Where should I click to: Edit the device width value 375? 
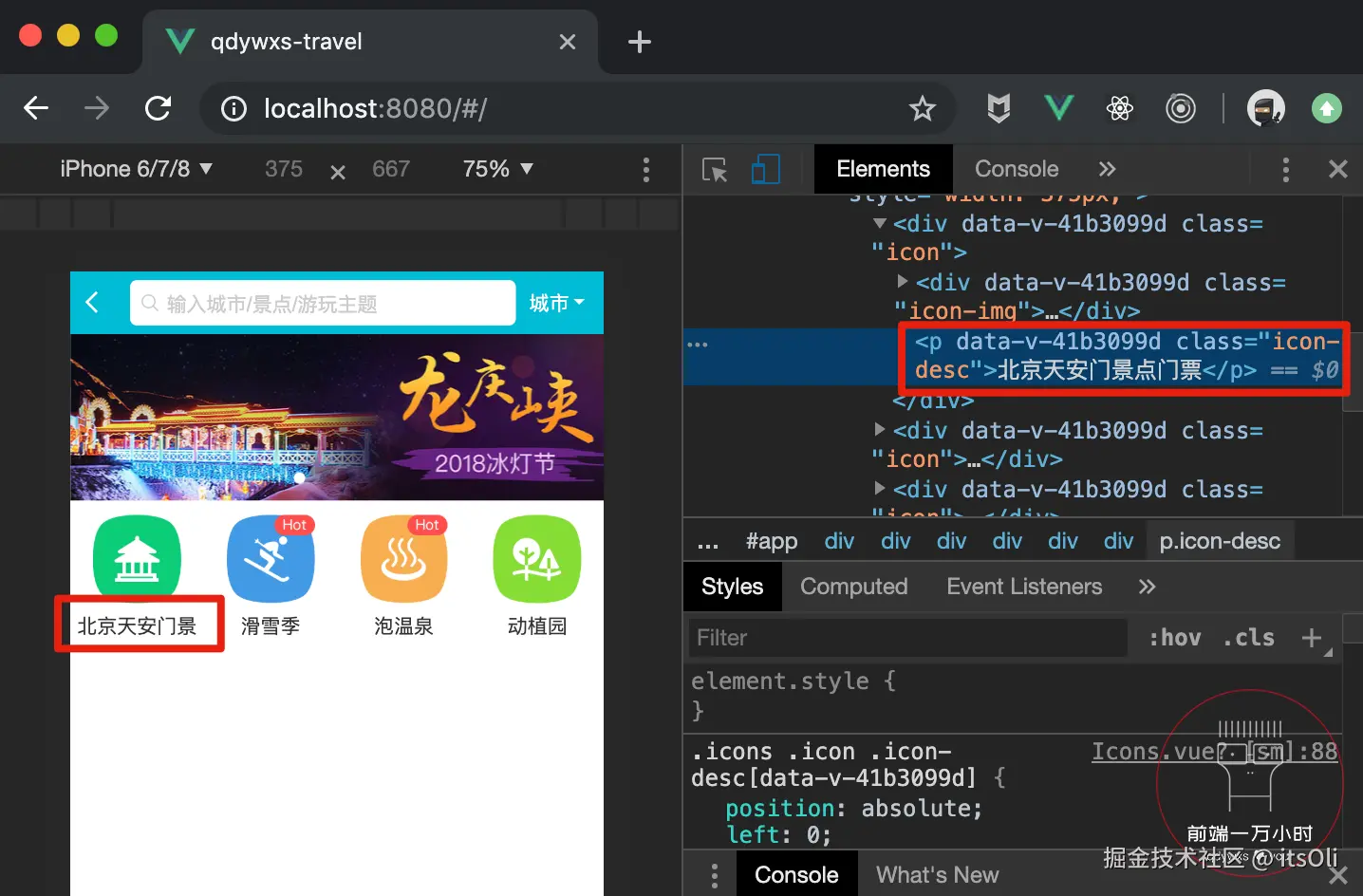[x=284, y=169]
